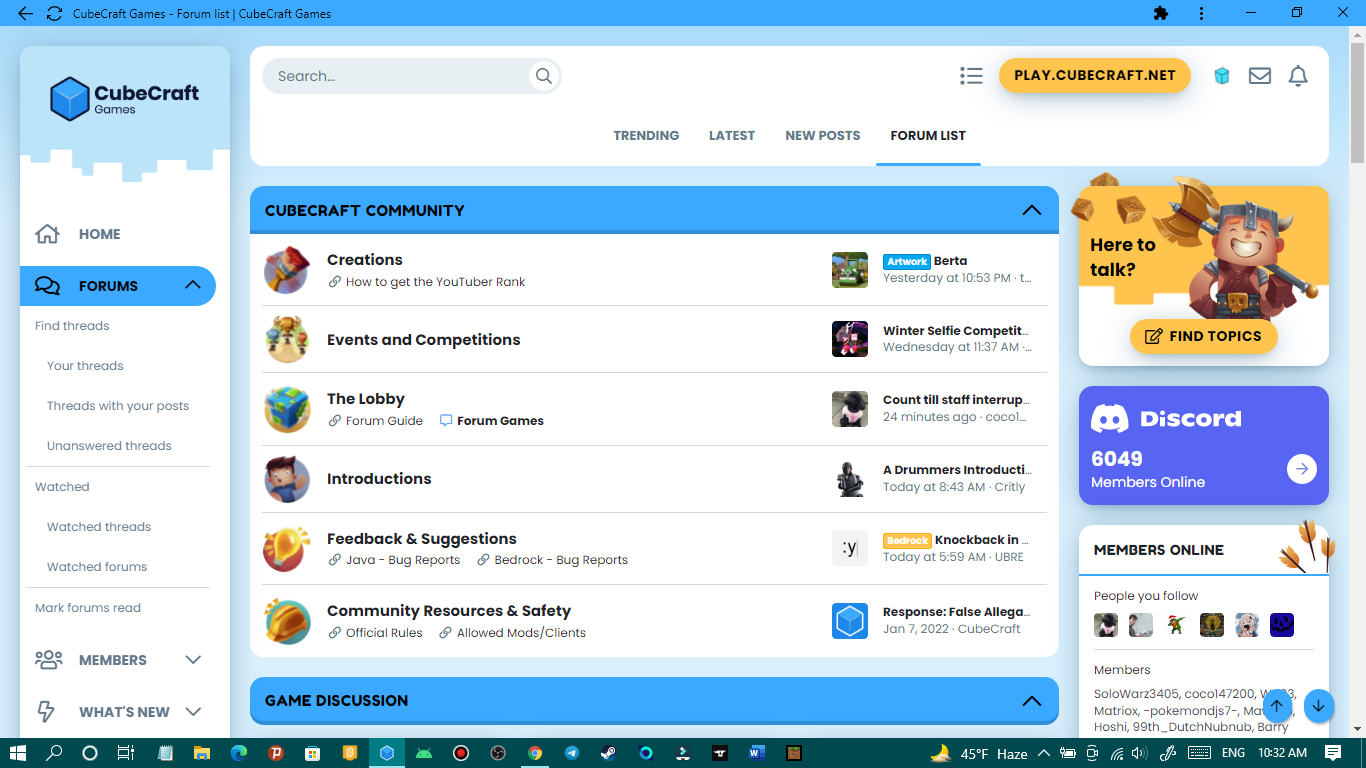The height and width of the screenshot is (768, 1366).
Task: Open the Windows notification center
Action: pyautogui.click(x=1333, y=753)
